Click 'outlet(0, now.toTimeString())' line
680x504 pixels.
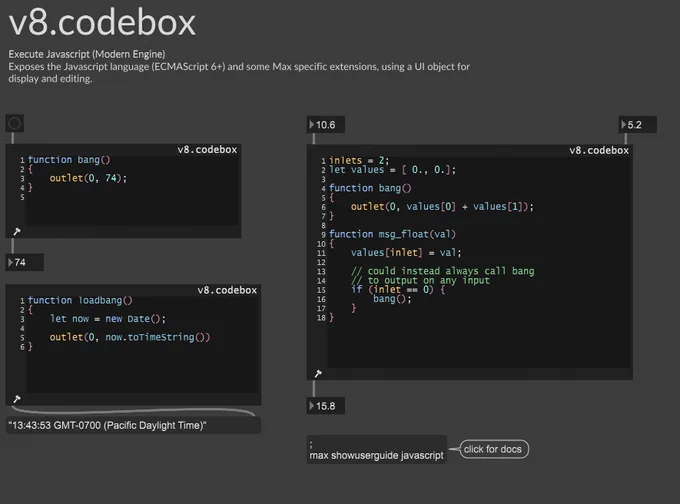click(x=130, y=337)
